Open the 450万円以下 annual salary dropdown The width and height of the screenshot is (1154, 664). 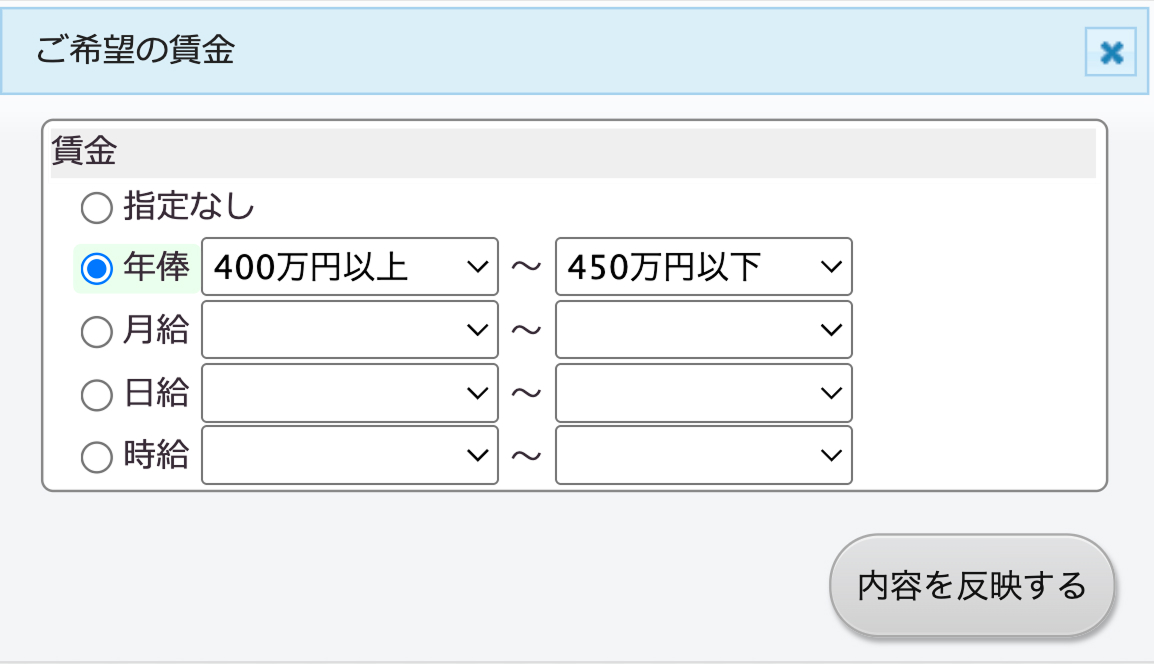pos(703,267)
